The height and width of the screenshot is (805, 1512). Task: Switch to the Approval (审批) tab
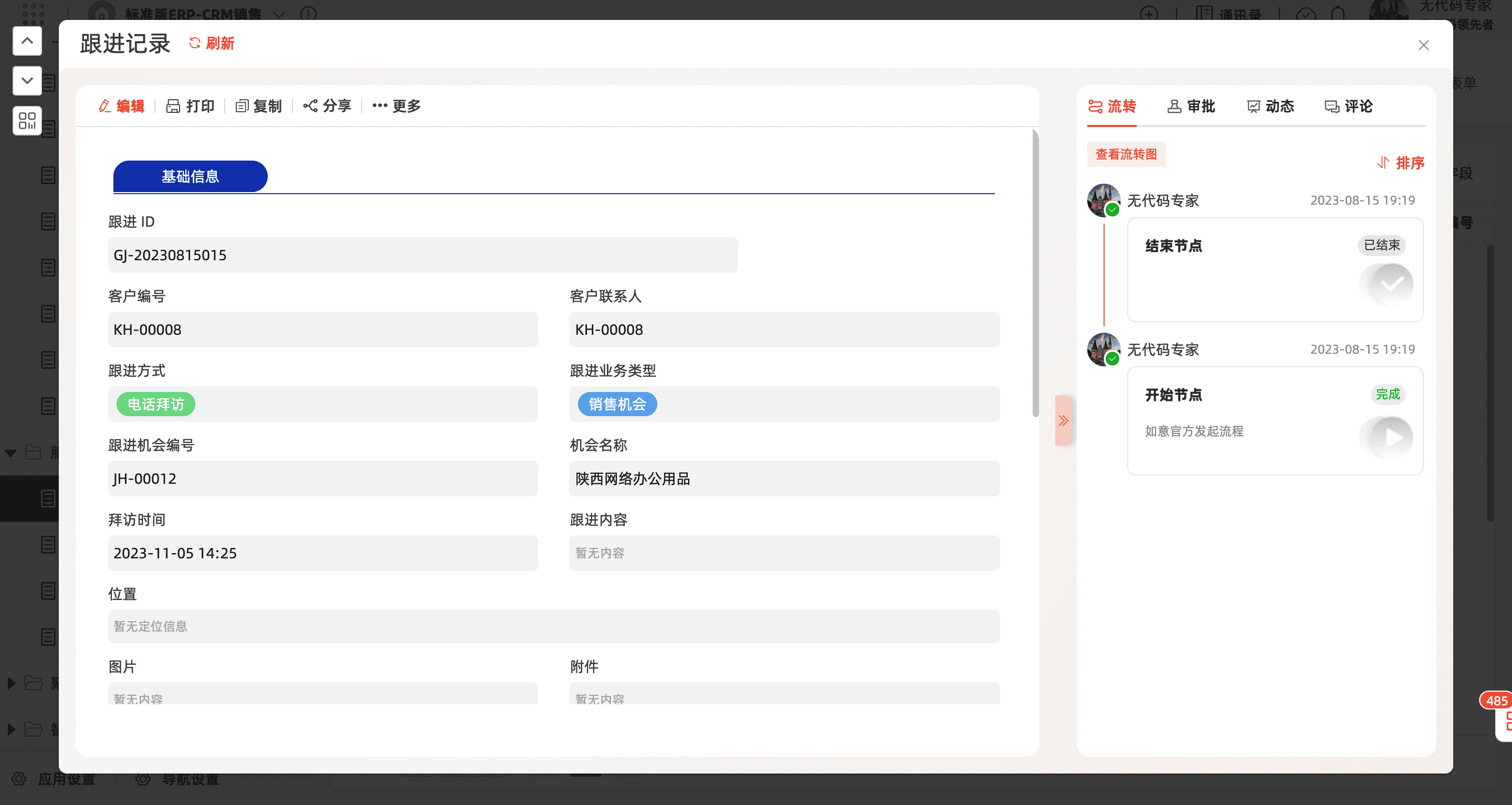[1191, 106]
